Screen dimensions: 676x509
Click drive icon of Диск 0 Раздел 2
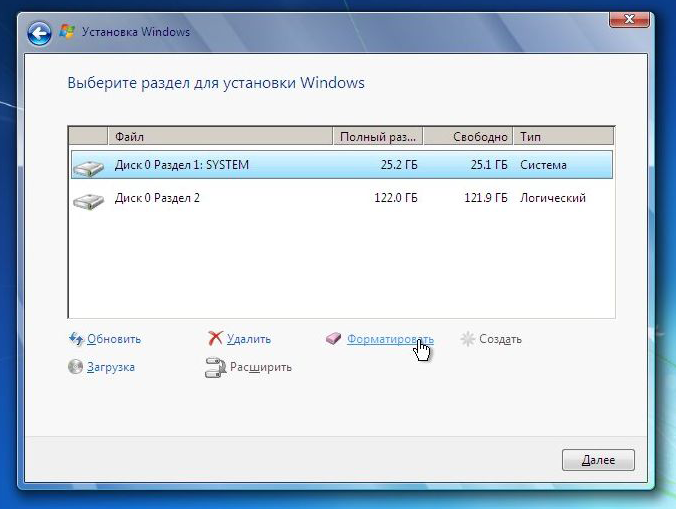click(88, 201)
